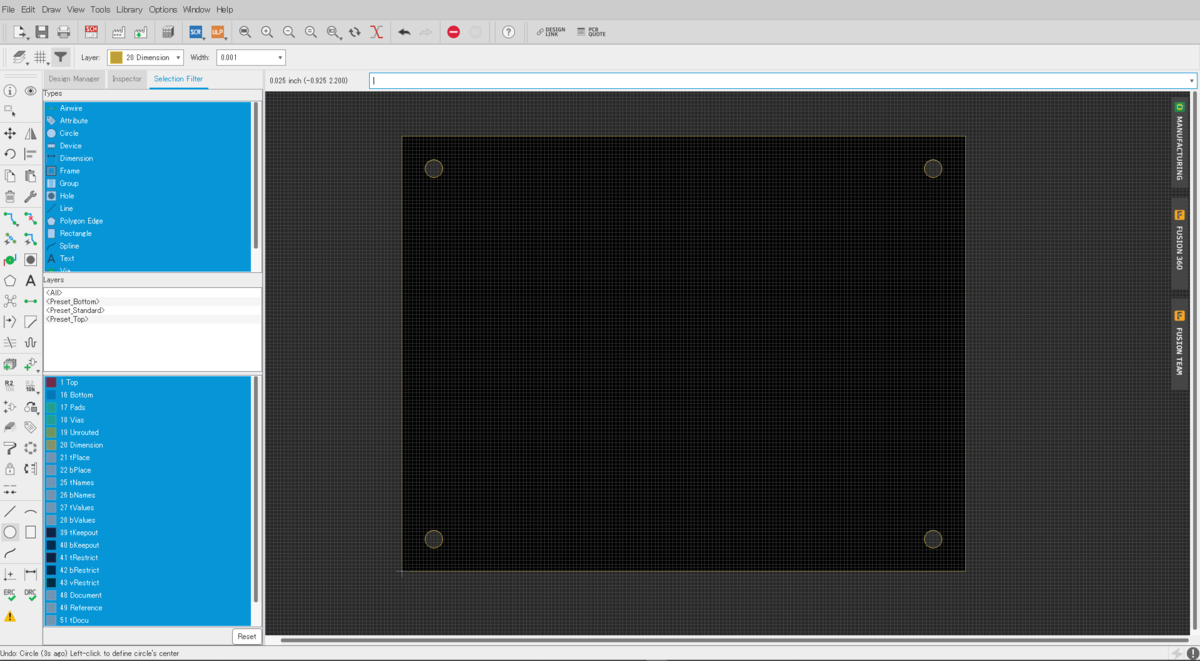Viewport: 1200px width, 661px height.
Task: Toggle the eye Show tool icon
Action: (x=30, y=91)
